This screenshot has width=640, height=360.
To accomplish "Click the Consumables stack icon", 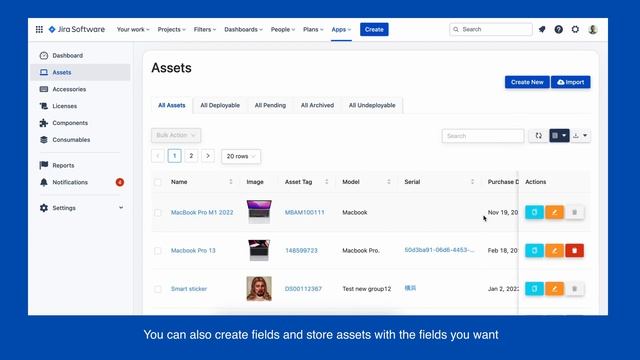I will click(44, 140).
